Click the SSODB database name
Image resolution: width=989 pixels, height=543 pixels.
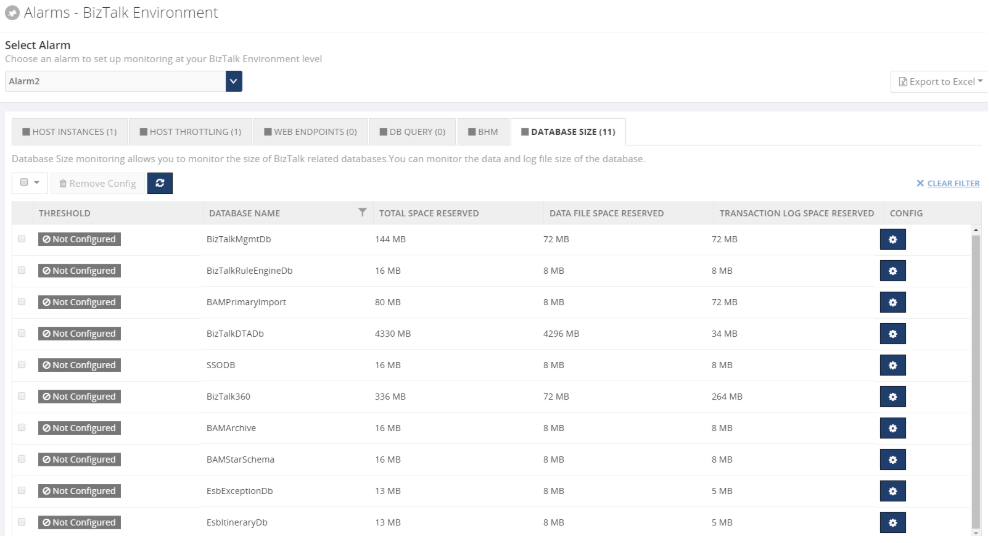[x=221, y=365]
